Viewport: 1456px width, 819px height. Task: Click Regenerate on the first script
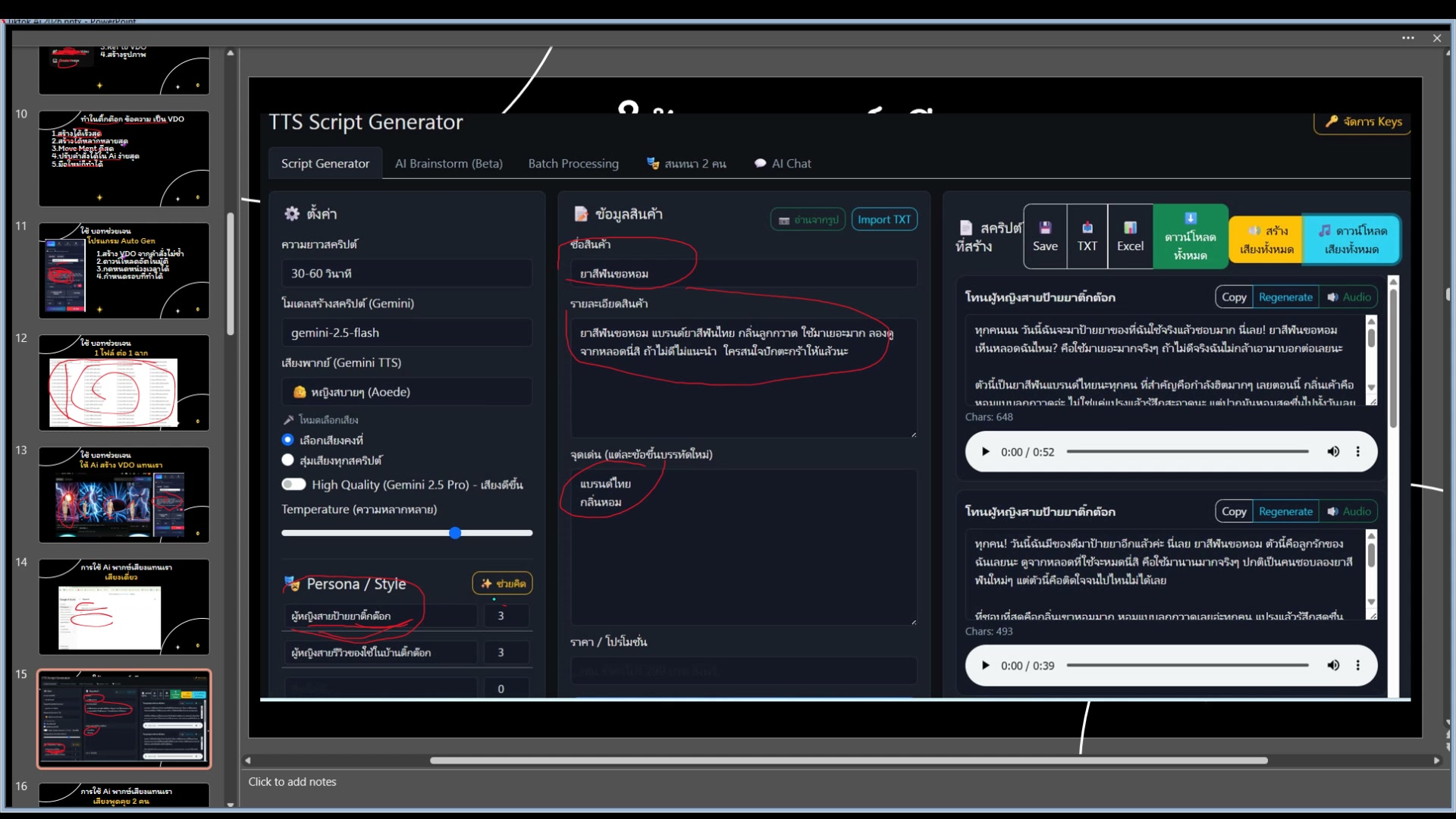pos(1285,297)
